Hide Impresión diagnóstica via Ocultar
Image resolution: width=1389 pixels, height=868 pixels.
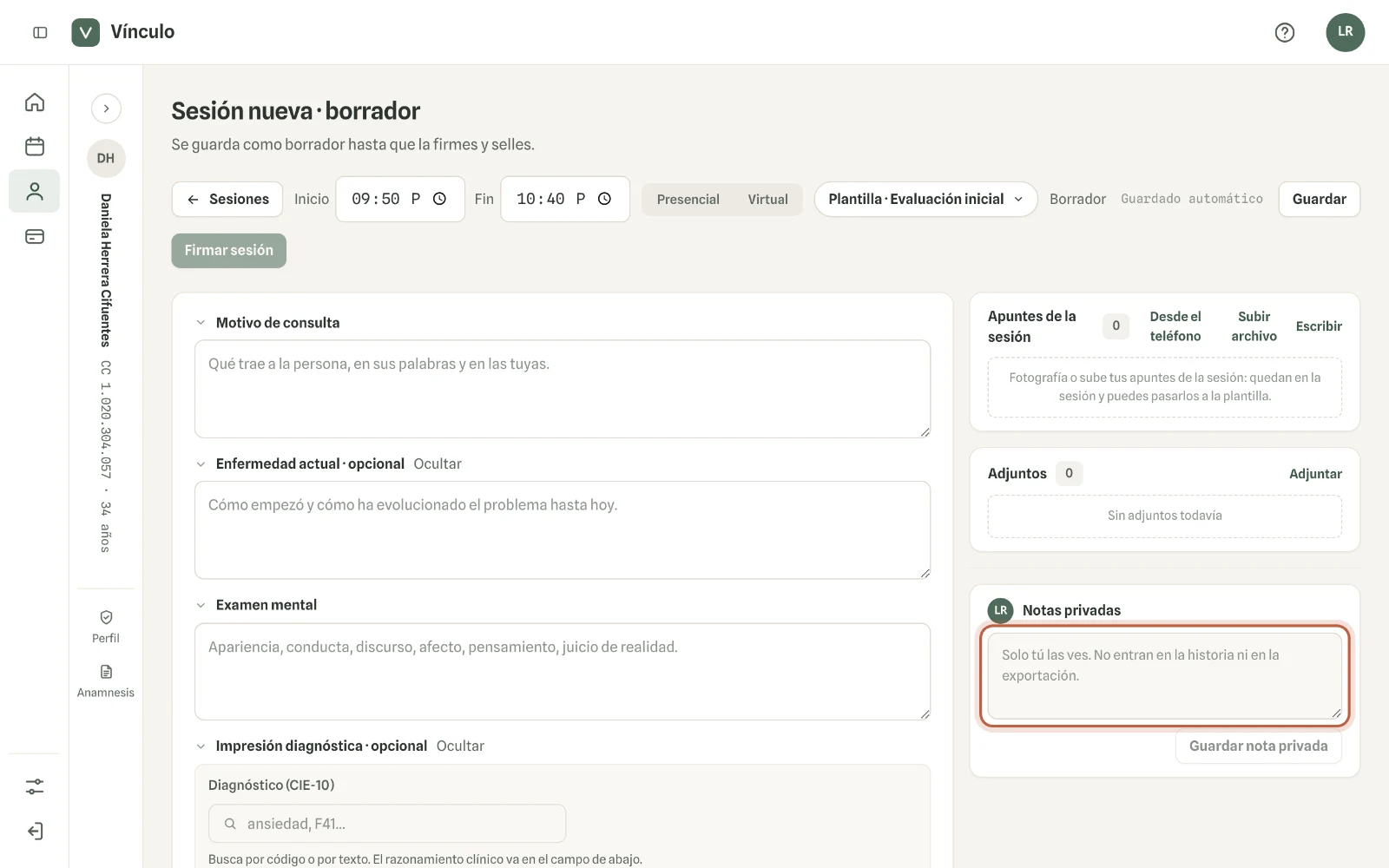pos(460,746)
